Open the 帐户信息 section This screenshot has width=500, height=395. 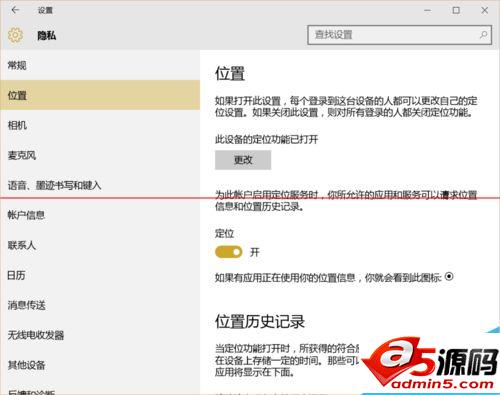click(100, 215)
